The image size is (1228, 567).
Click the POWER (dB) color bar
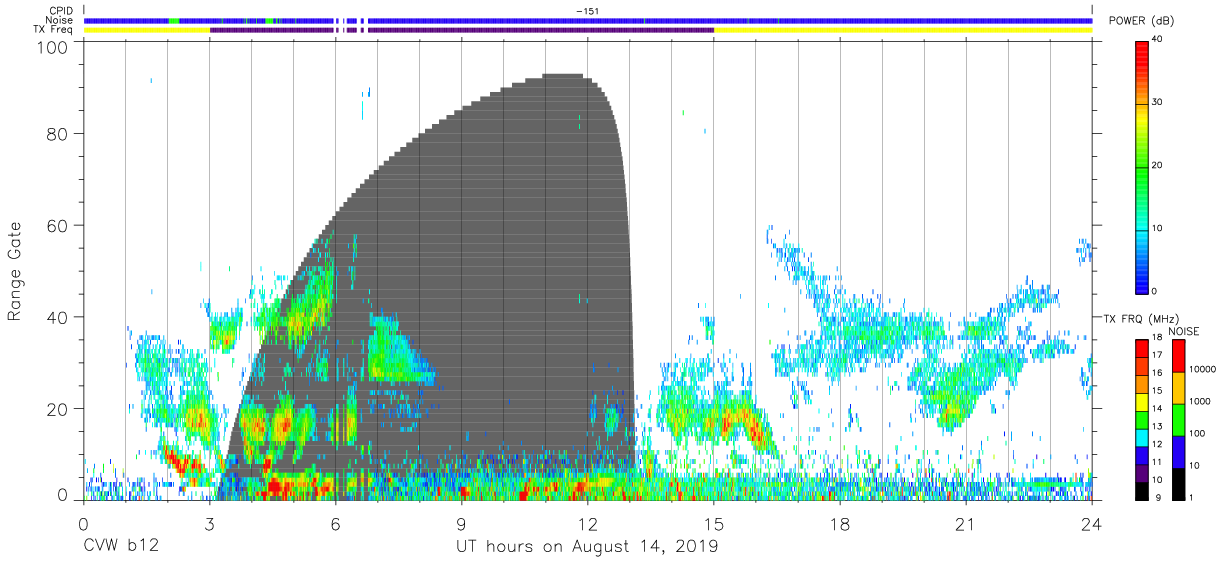[x=1143, y=166]
